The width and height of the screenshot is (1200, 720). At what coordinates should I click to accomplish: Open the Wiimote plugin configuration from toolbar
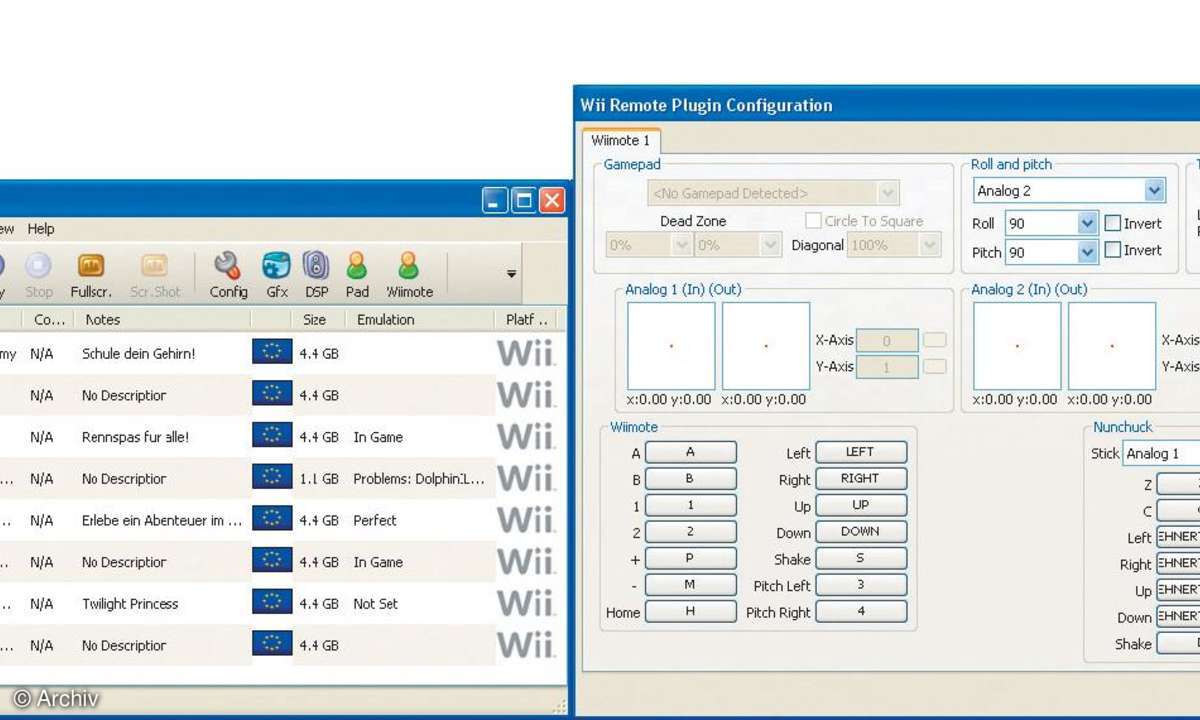click(409, 275)
